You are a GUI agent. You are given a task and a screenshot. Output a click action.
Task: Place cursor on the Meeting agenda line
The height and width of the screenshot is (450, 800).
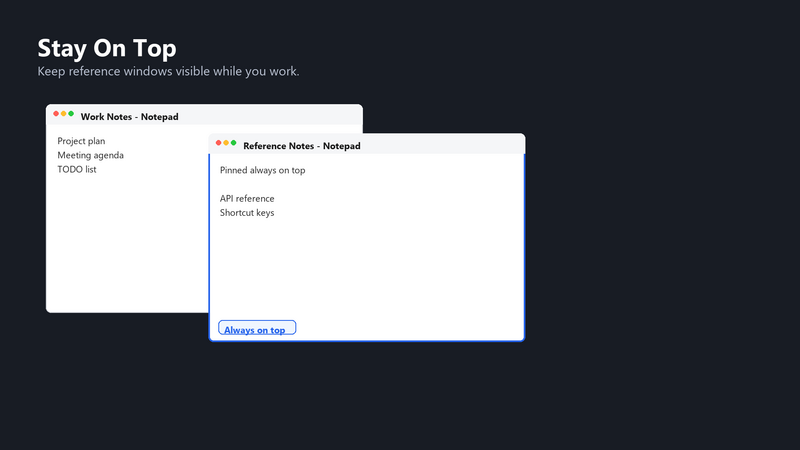(90, 155)
